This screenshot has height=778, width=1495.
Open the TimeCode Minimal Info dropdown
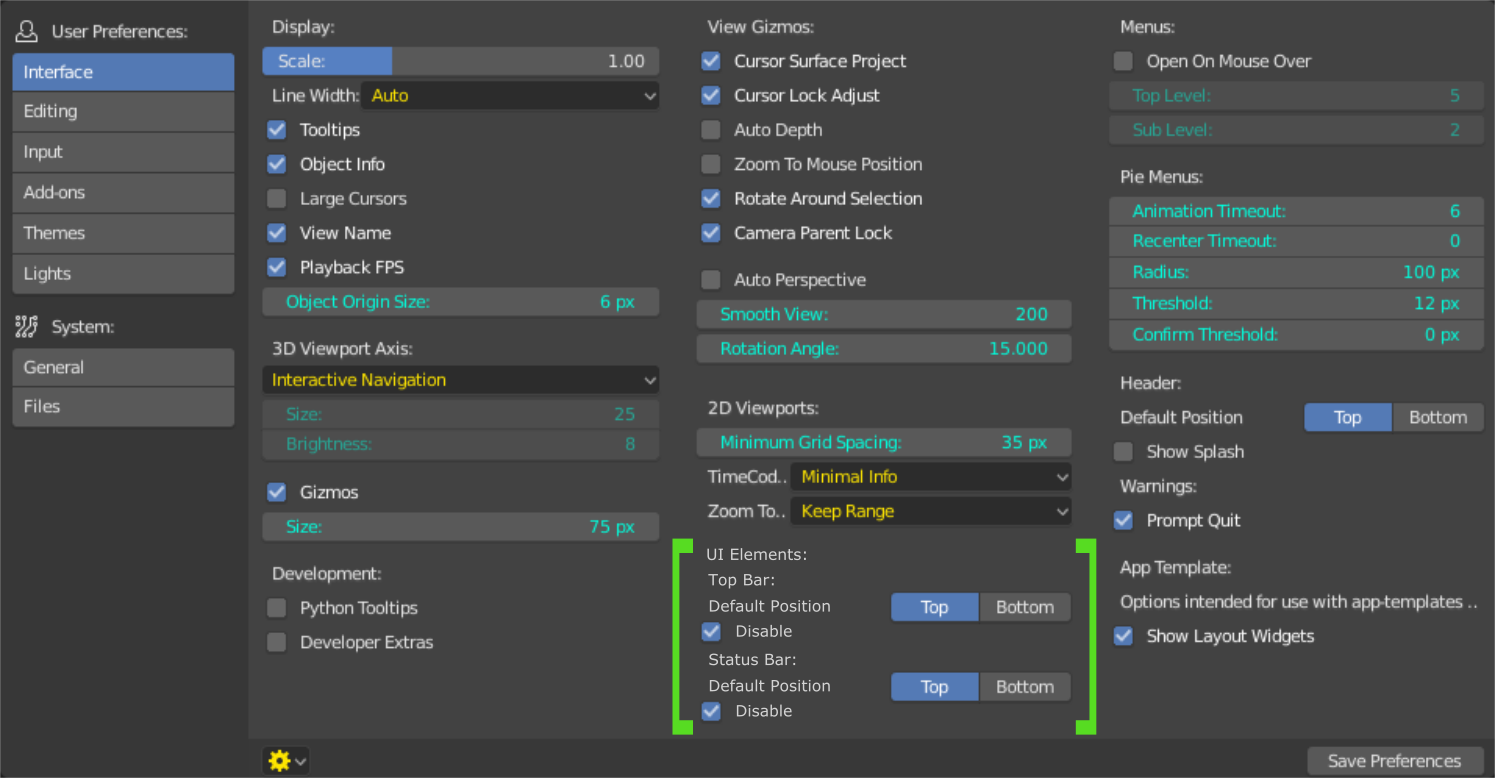pyautogui.click(x=931, y=477)
